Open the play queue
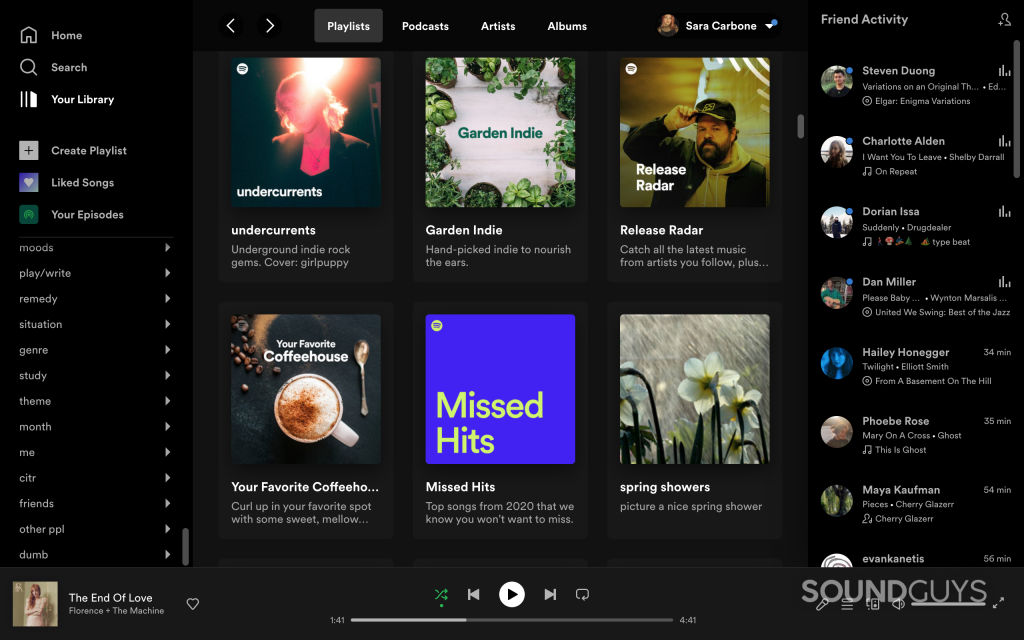Viewport: 1024px width, 640px height. pos(846,605)
